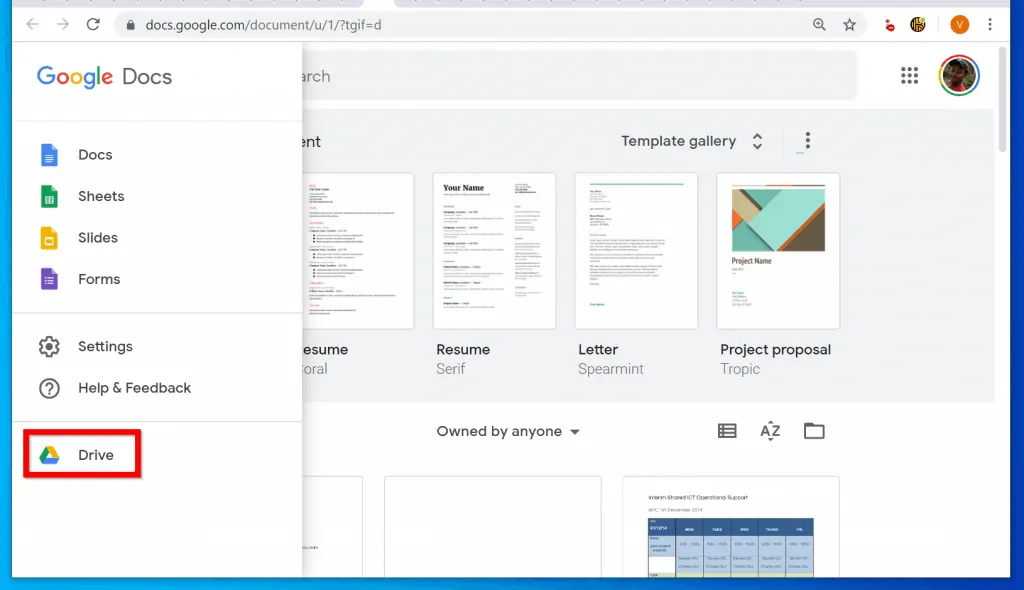Viewport: 1024px width, 590px height.
Task: Open Google Docs from the sidebar
Action: pyautogui.click(x=95, y=154)
